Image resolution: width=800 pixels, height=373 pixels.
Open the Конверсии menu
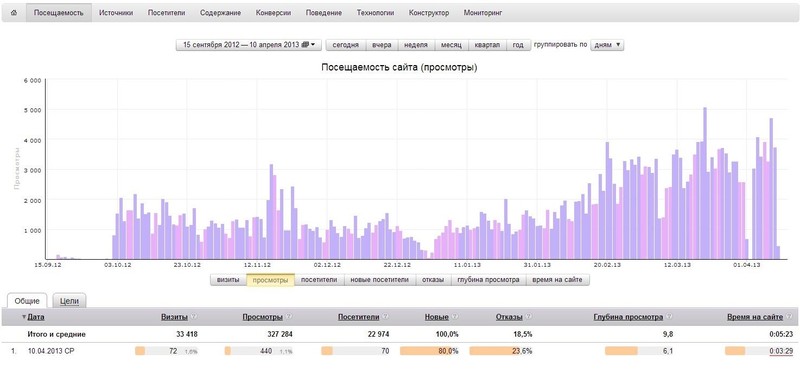pyautogui.click(x=273, y=13)
